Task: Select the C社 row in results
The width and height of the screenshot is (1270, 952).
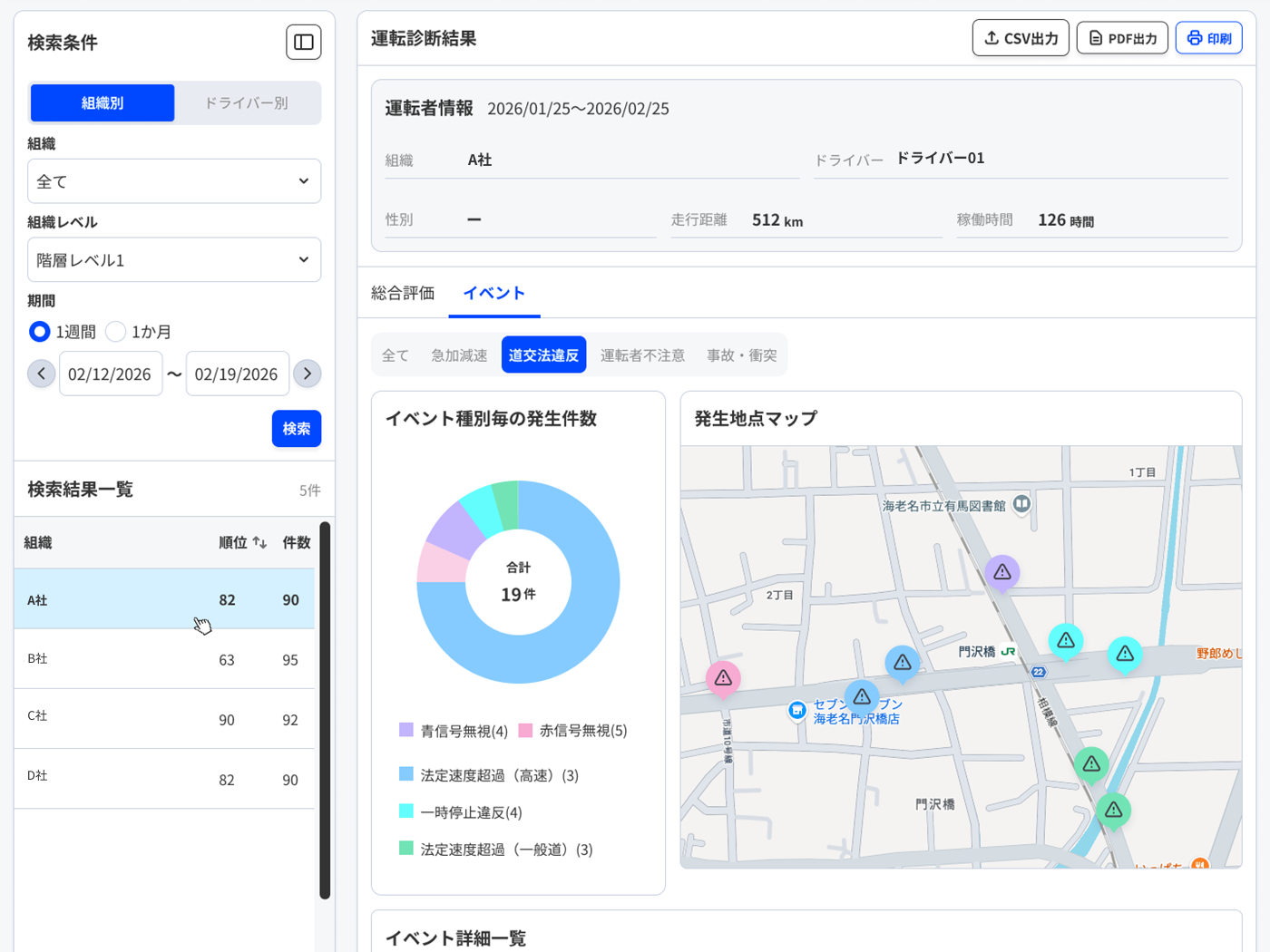Action: 164,719
